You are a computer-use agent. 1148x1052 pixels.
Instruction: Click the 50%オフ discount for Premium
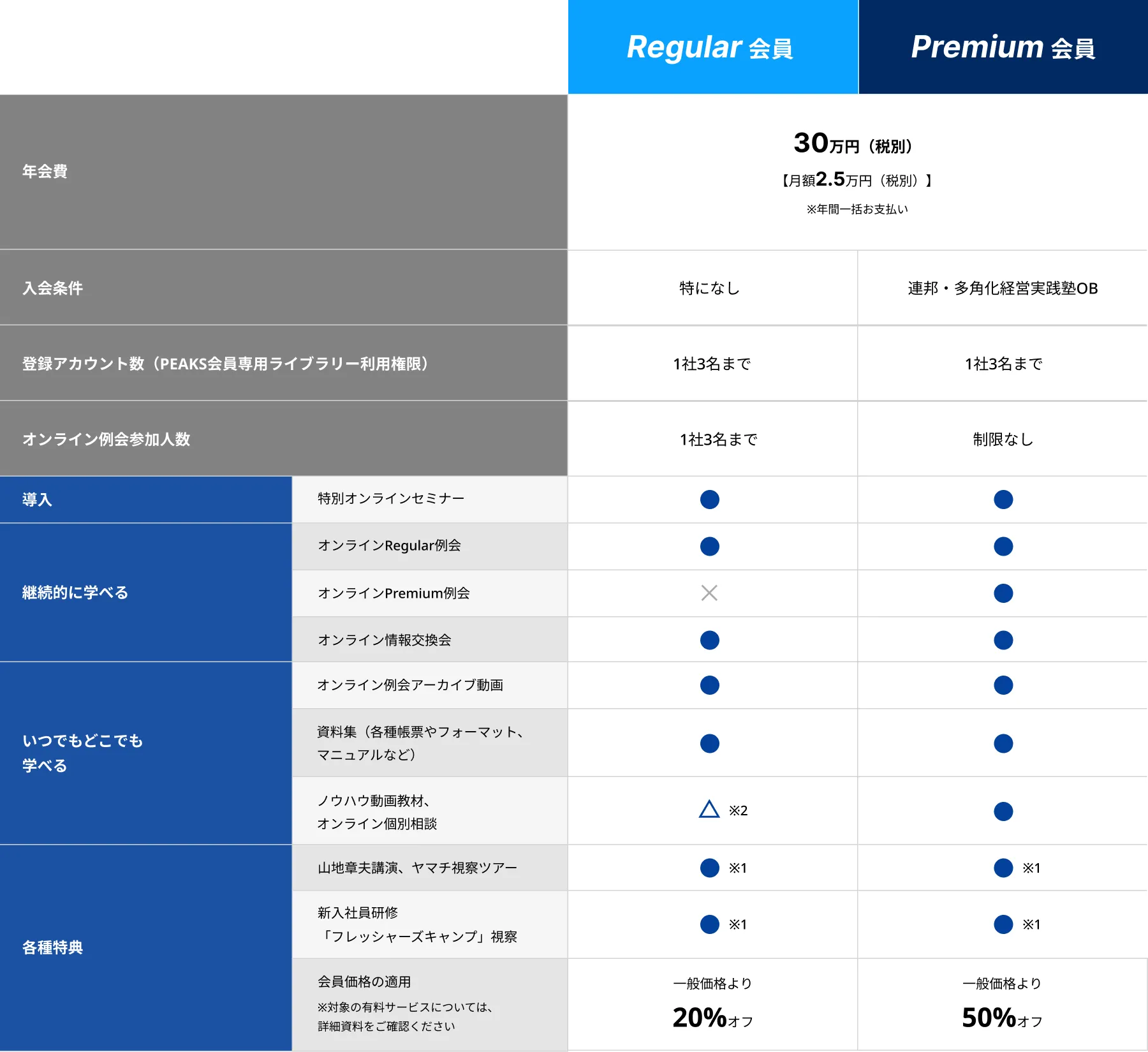pyautogui.click(x=1002, y=1018)
